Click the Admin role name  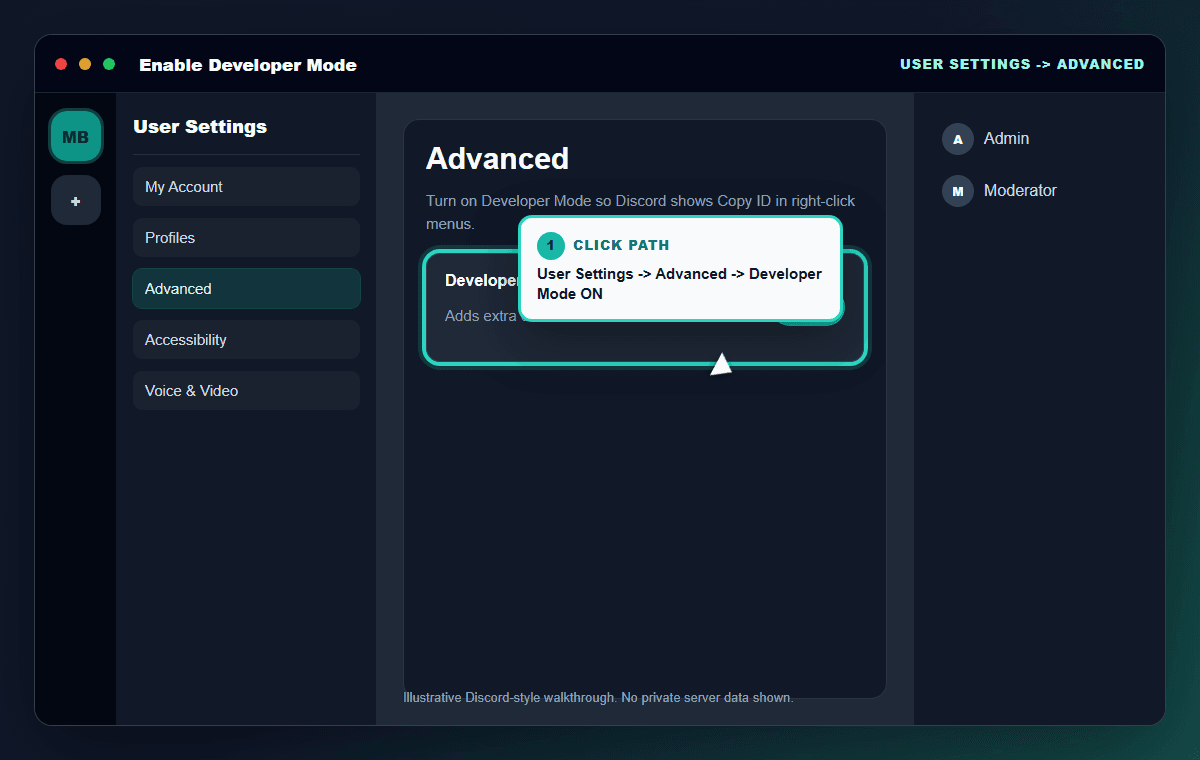1006,139
